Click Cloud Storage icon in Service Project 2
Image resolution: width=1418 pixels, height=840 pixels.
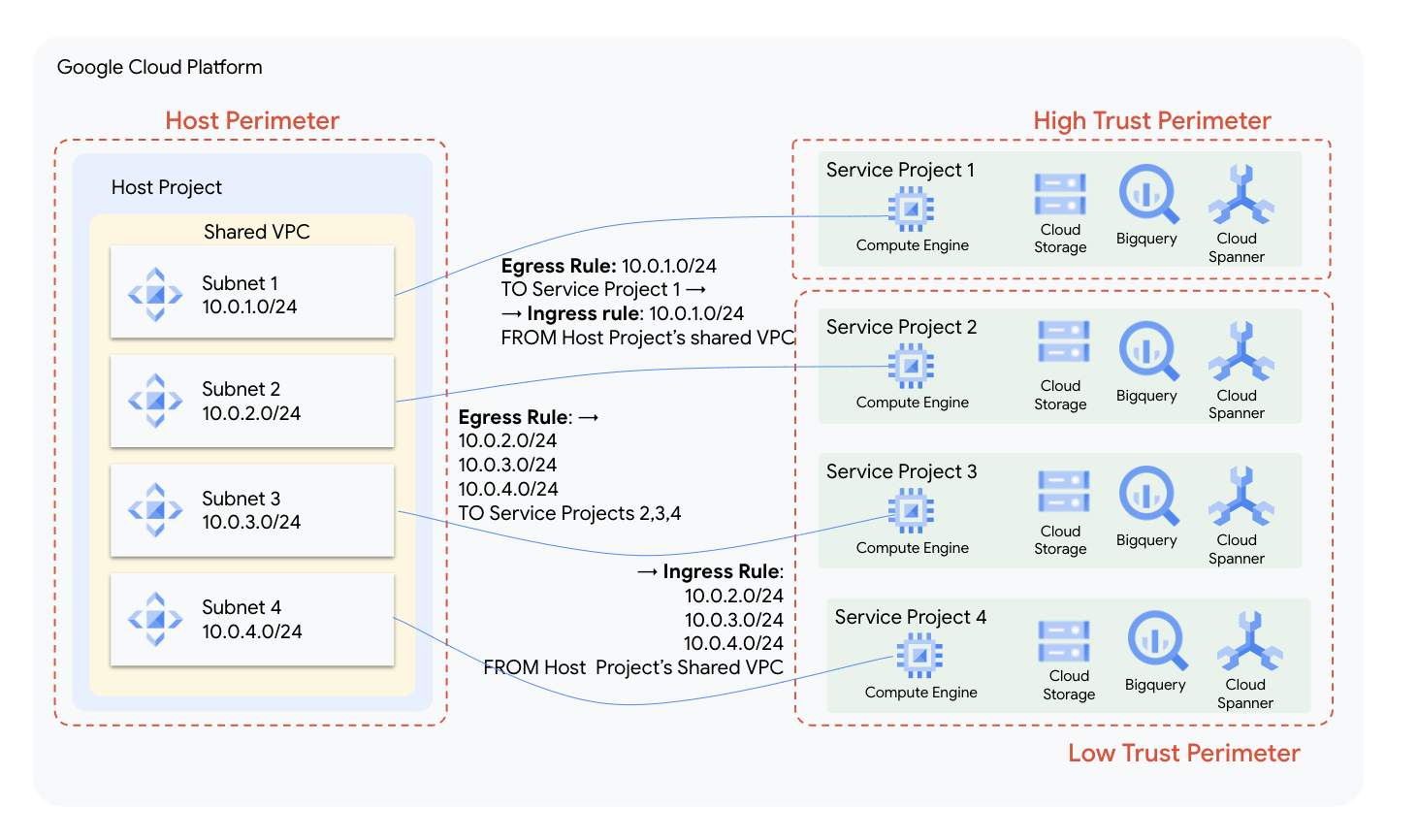pyautogui.click(x=1064, y=342)
